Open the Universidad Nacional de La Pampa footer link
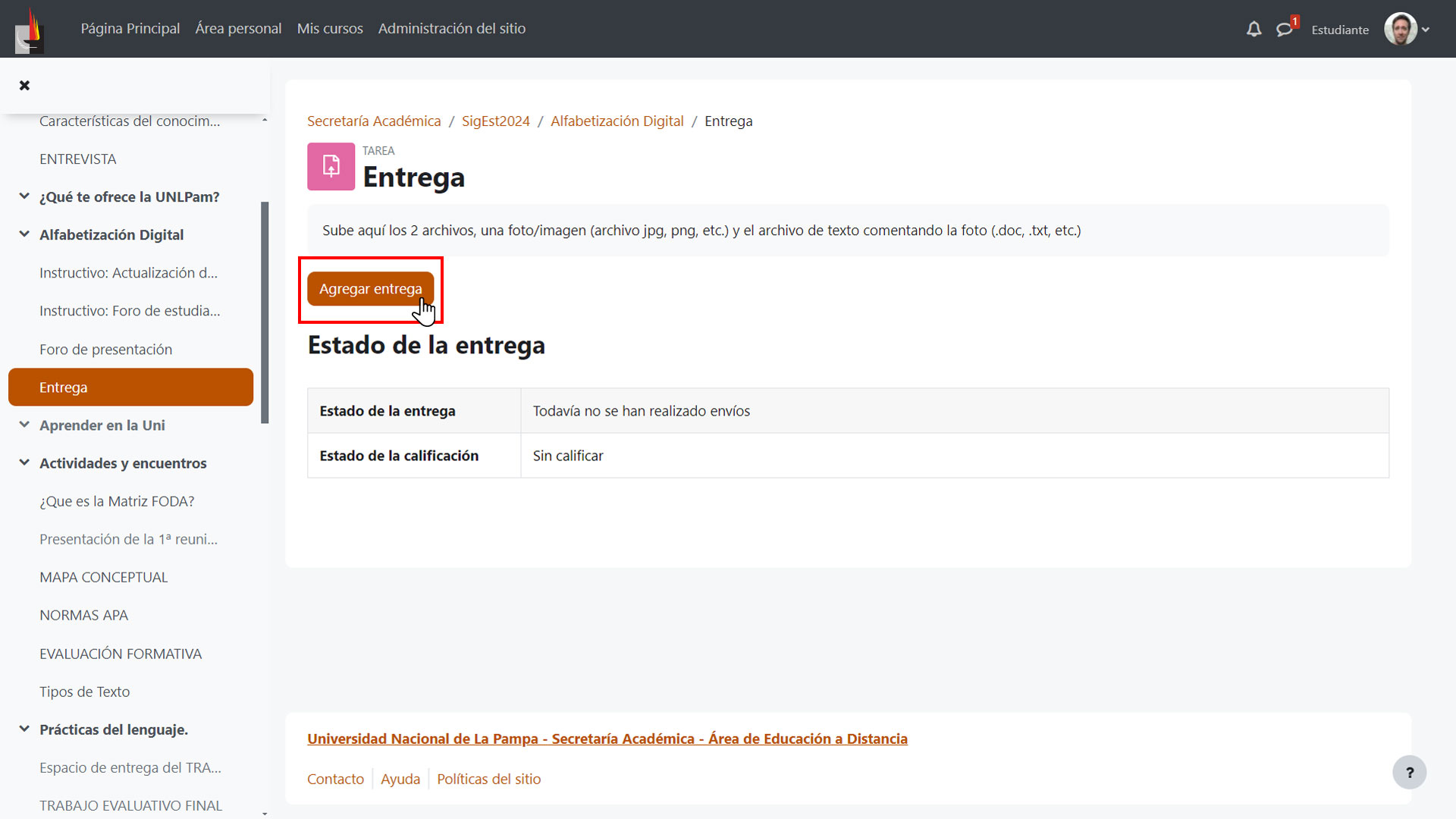The height and width of the screenshot is (819, 1456). pos(607,739)
